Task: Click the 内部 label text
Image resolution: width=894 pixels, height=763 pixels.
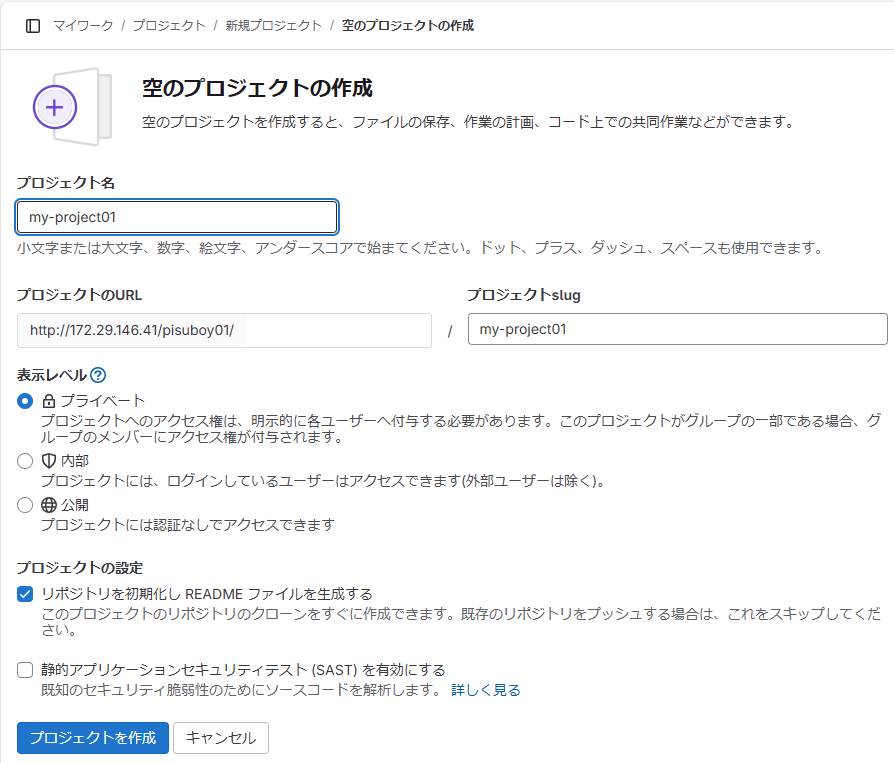Action: click(75, 461)
